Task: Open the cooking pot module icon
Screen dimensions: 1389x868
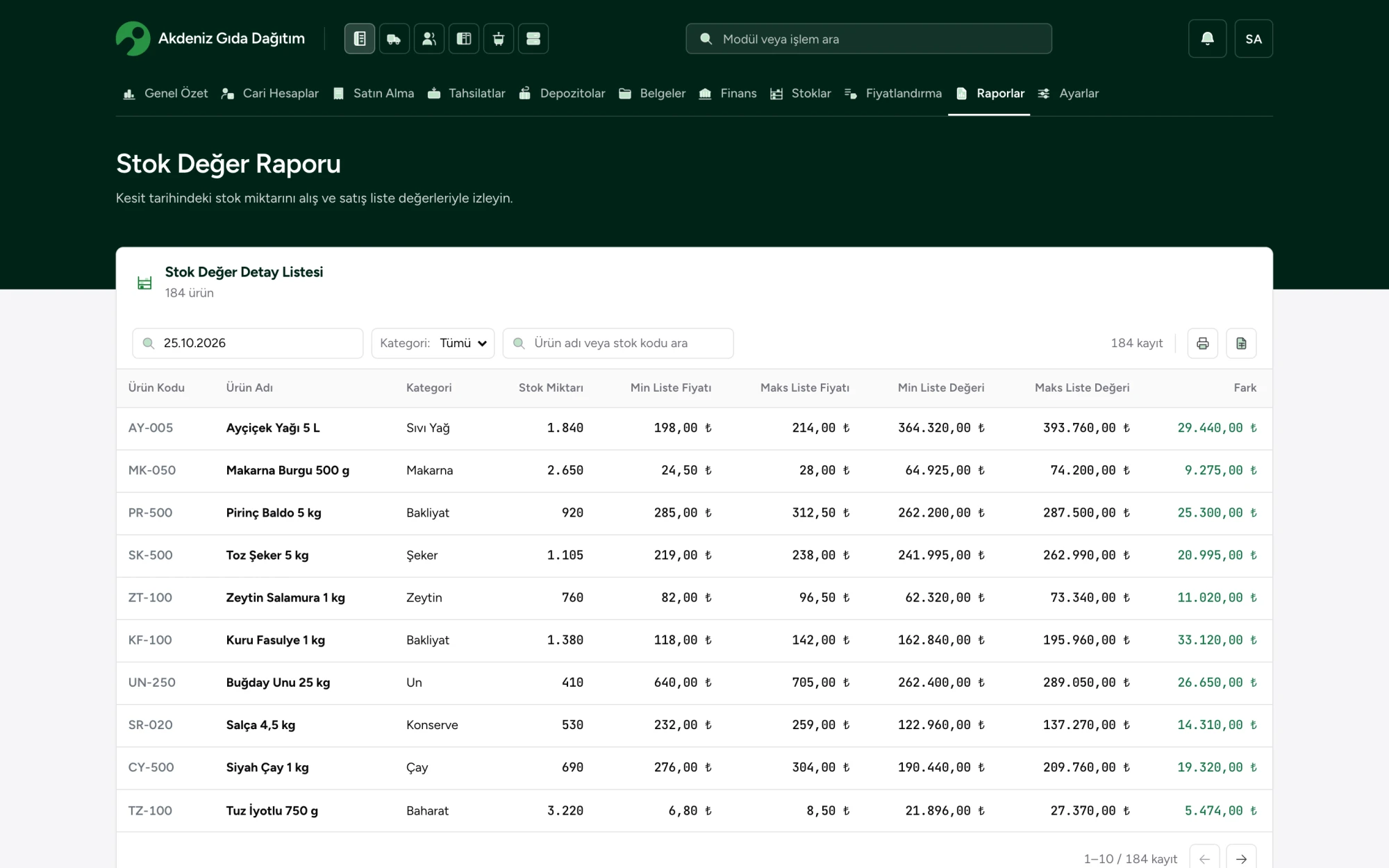Action: [x=499, y=39]
